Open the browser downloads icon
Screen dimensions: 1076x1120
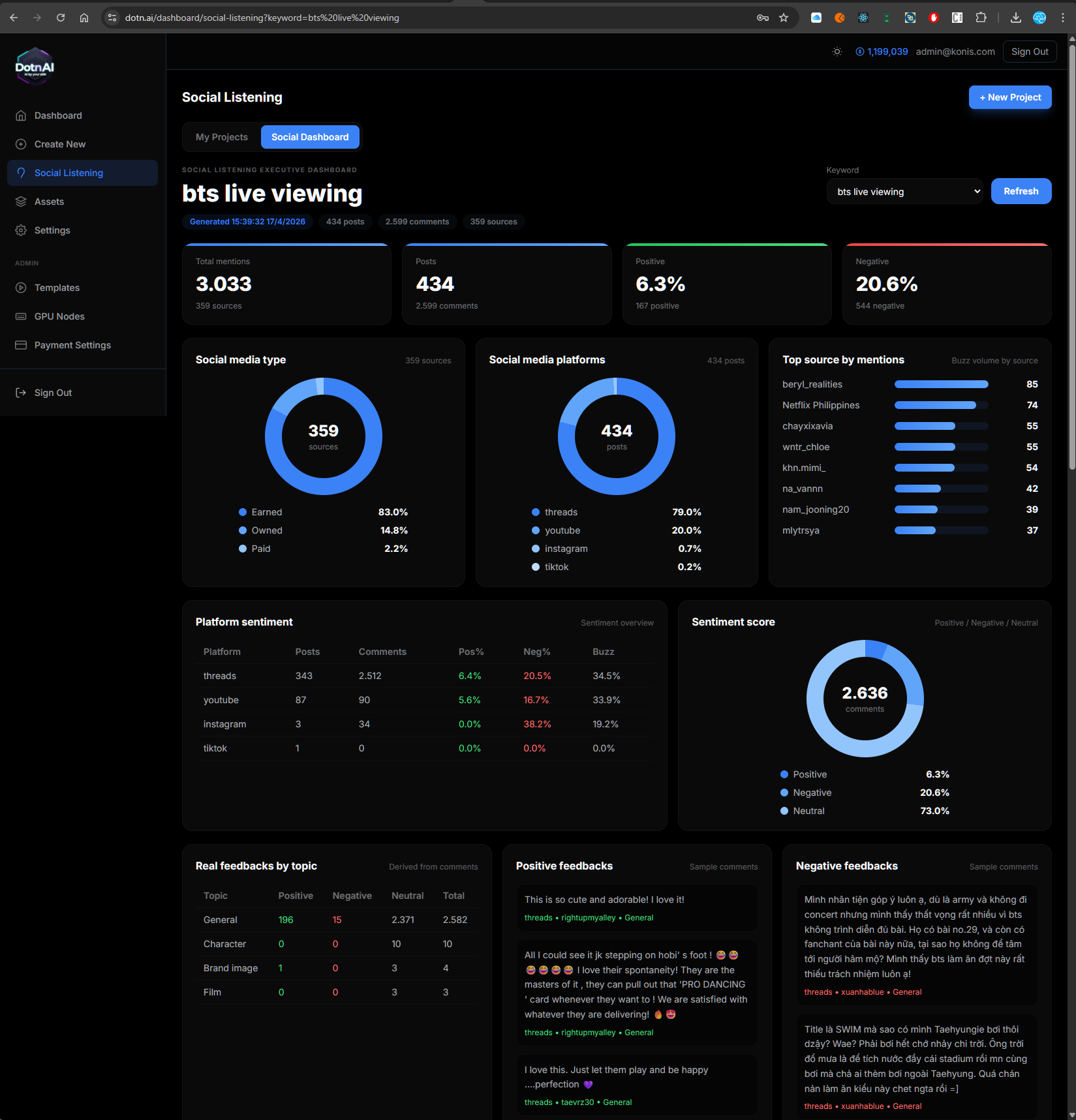click(x=1016, y=18)
